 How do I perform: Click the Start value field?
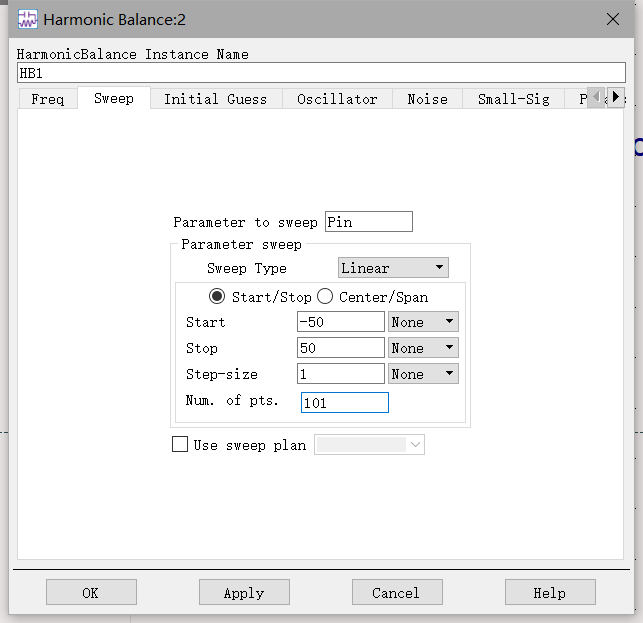tap(341, 322)
